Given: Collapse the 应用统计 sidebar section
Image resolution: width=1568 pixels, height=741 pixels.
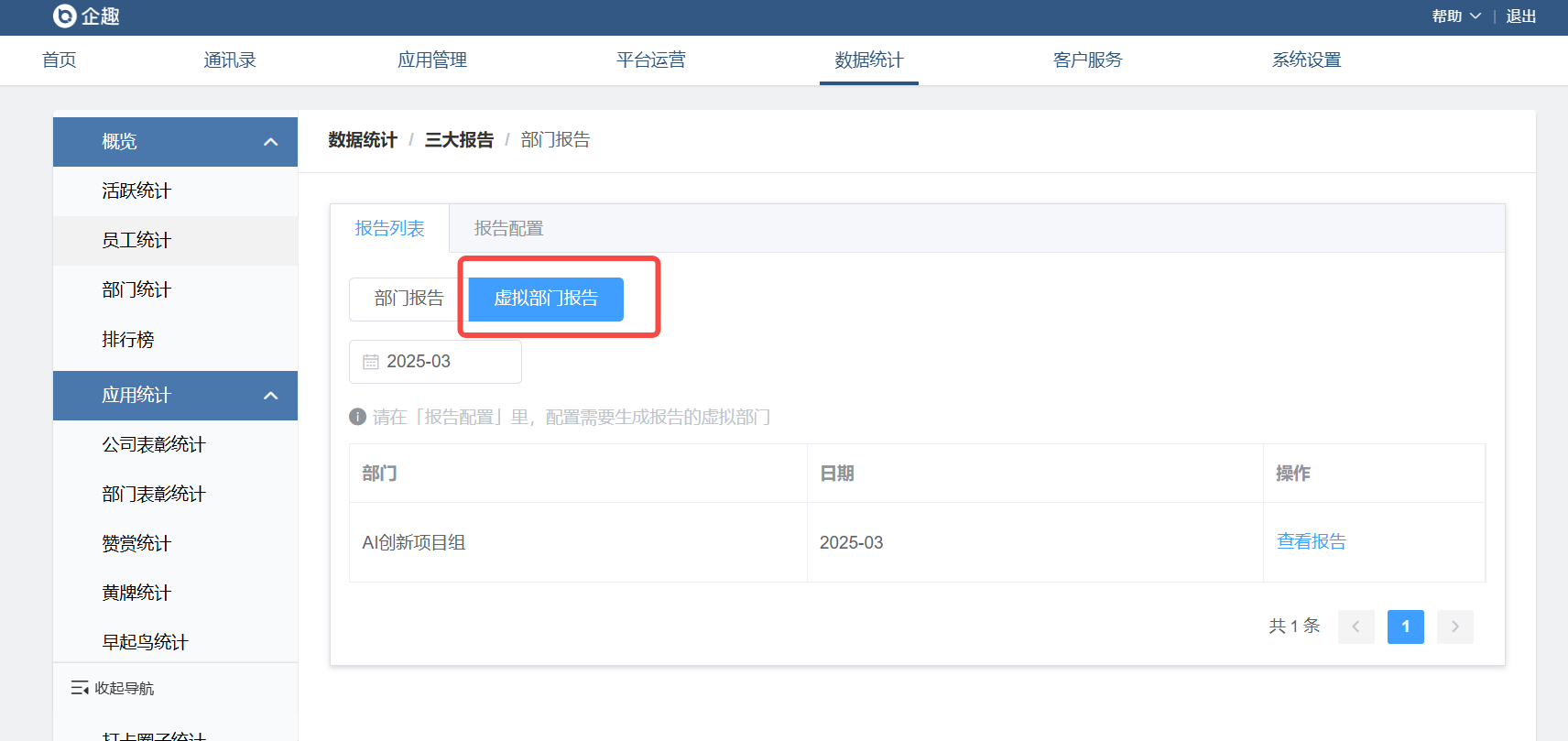Looking at the screenshot, I should click(270, 396).
